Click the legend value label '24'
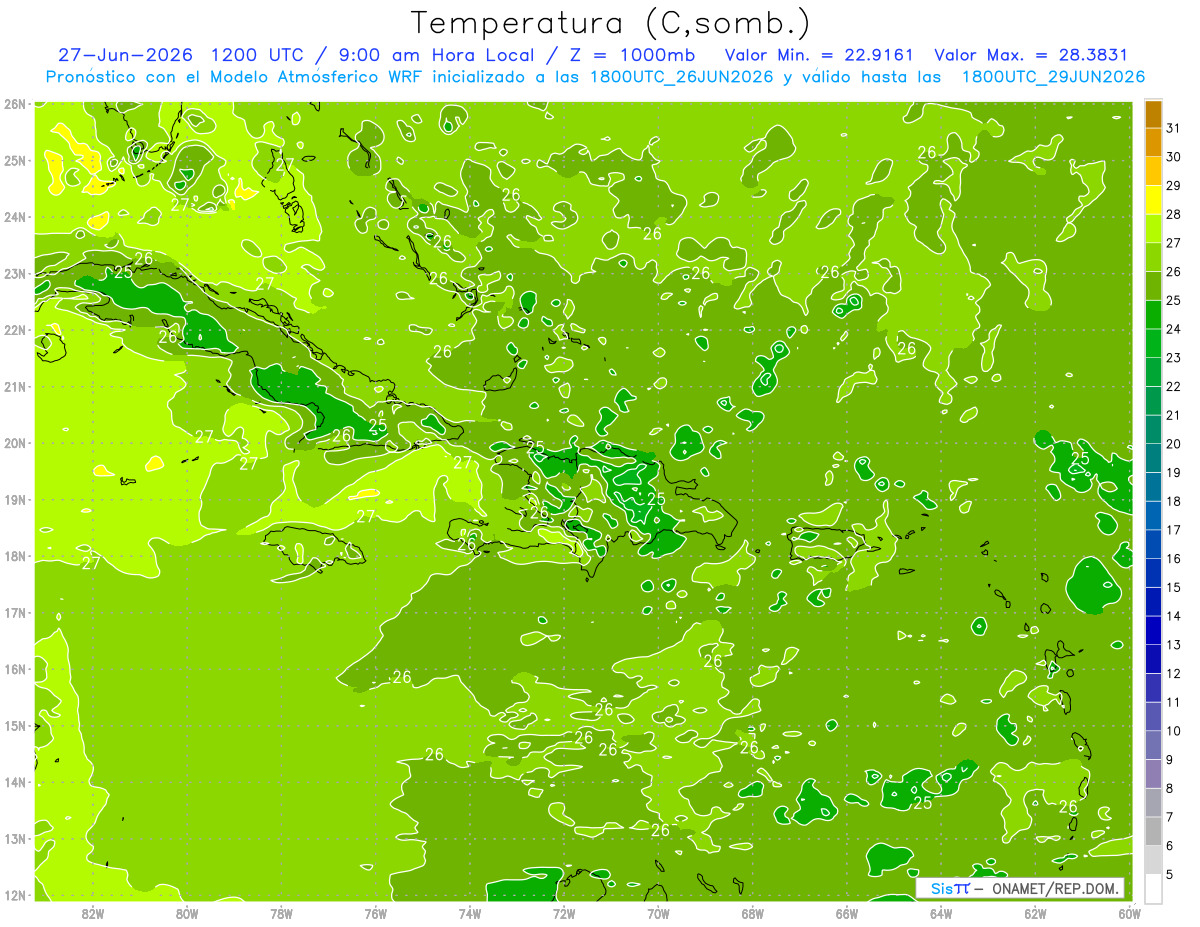 pos(1173,329)
